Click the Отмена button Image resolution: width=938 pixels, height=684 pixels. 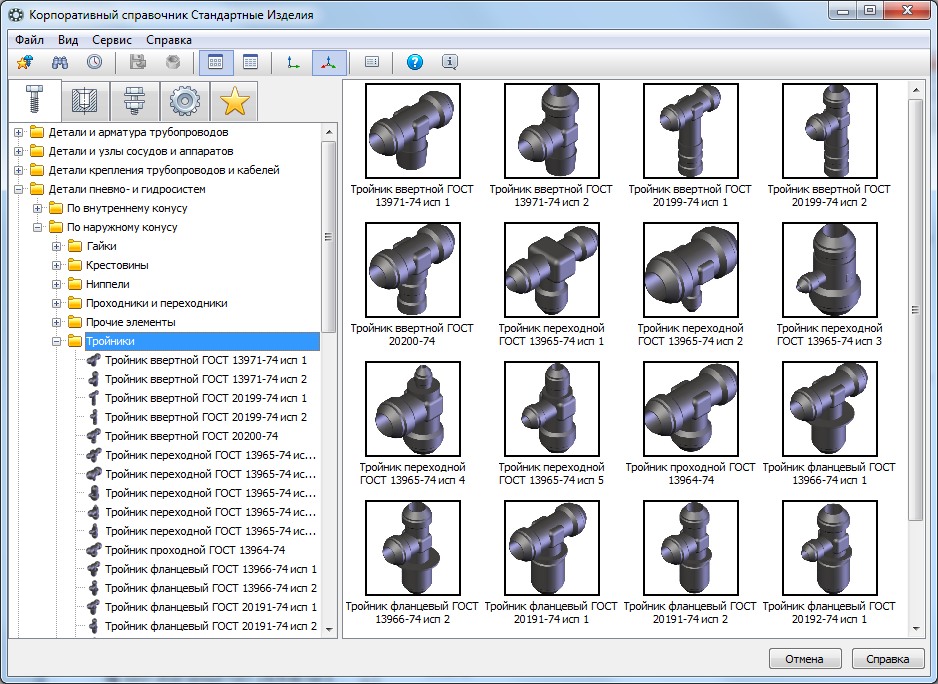(804, 659)
